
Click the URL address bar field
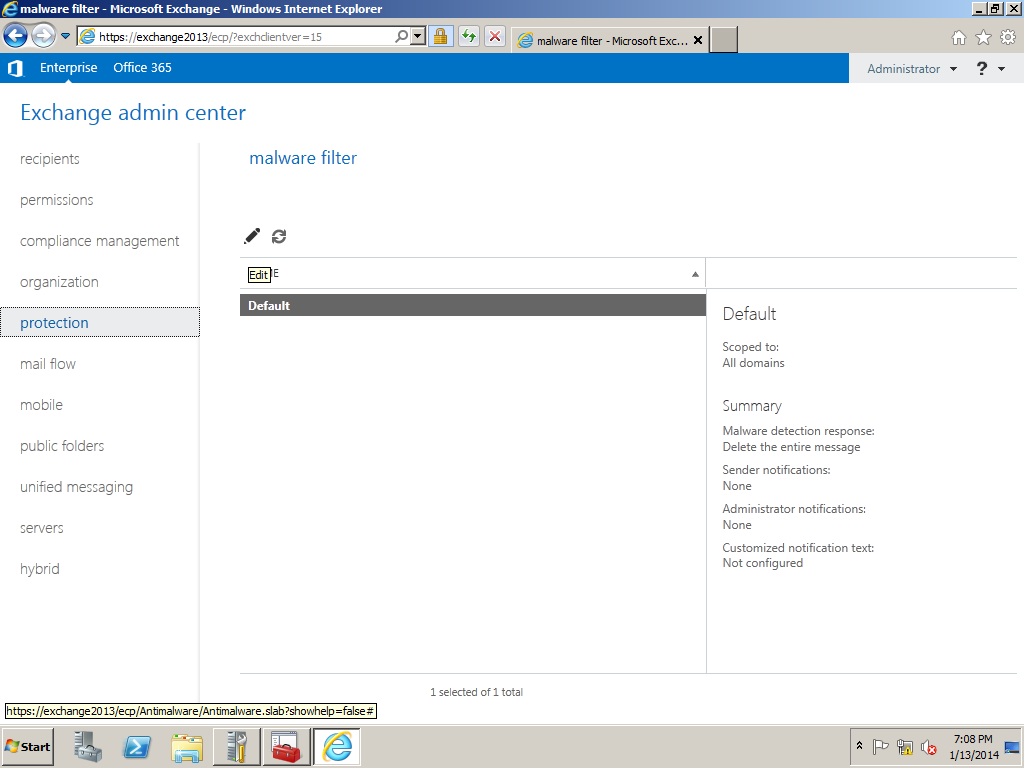240,36
